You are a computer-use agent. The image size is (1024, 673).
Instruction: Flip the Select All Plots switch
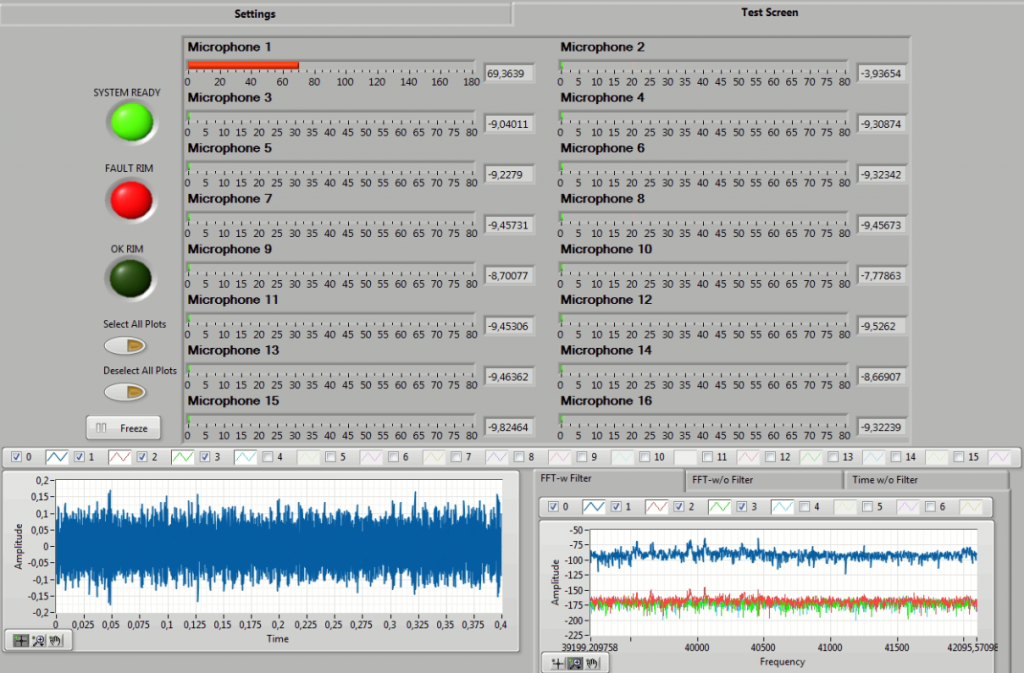pyautogui.click(x=123, y=345)
